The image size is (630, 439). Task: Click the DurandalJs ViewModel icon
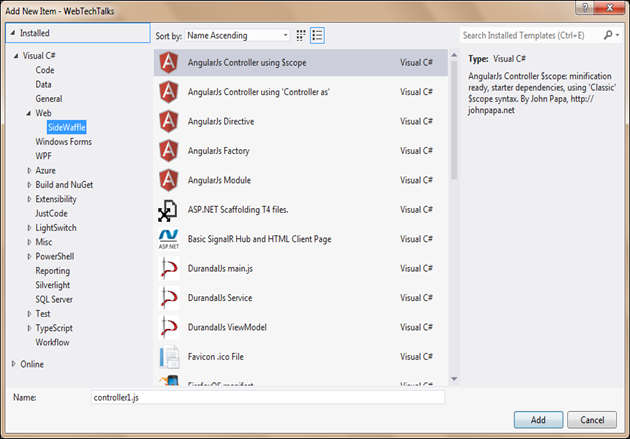pos(169,327)
